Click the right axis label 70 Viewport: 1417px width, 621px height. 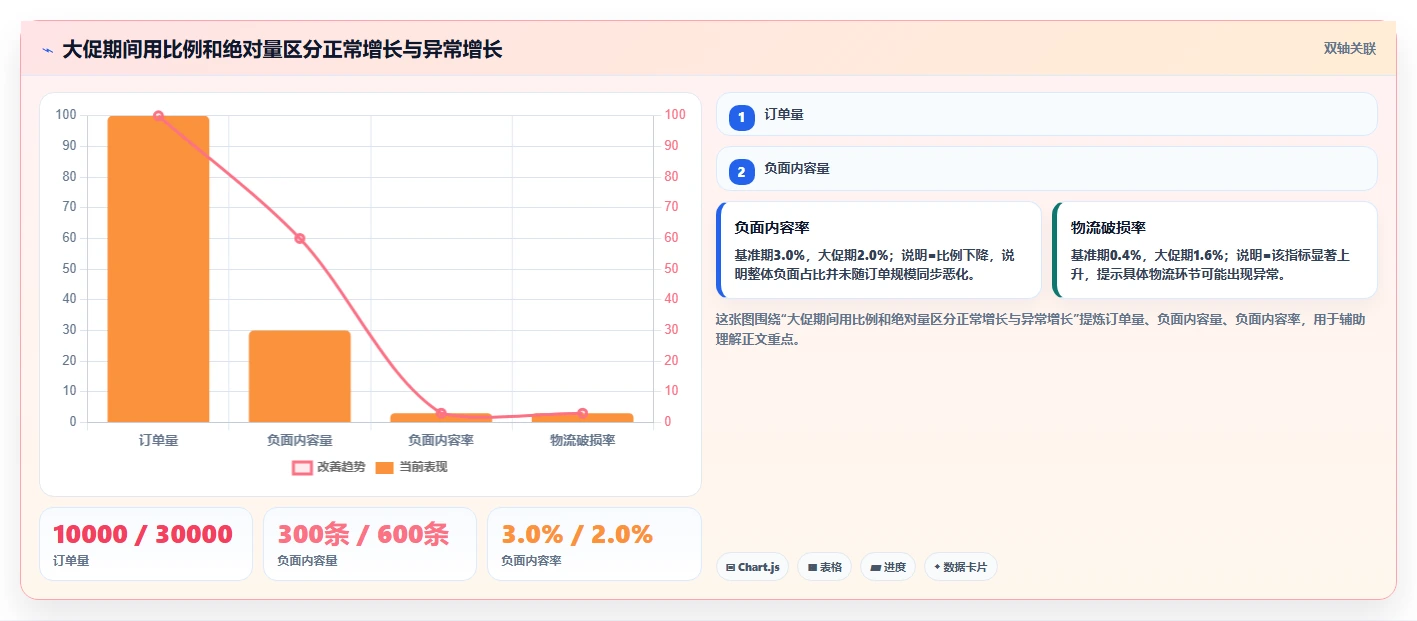coord(671,207)
